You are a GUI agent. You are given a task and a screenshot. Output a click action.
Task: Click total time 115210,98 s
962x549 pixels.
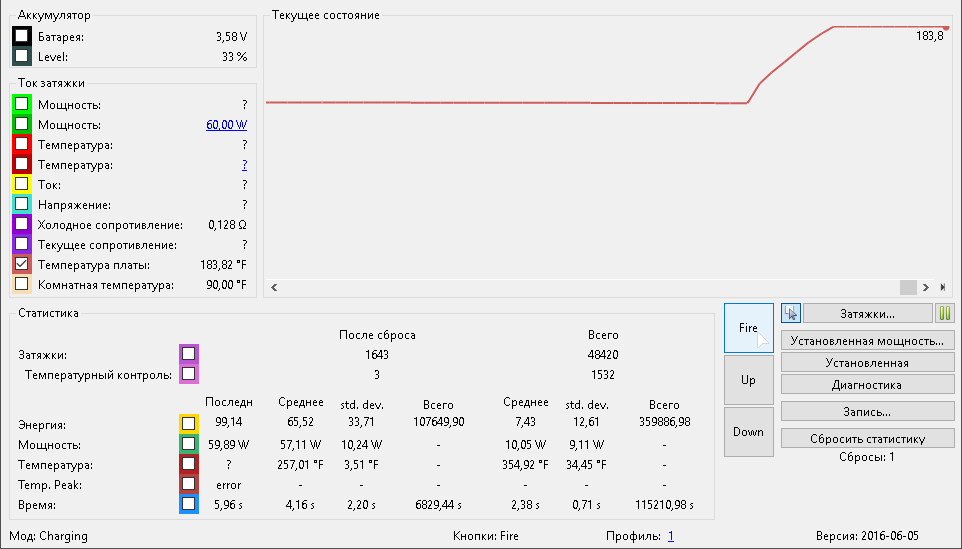tap(664, 505)
